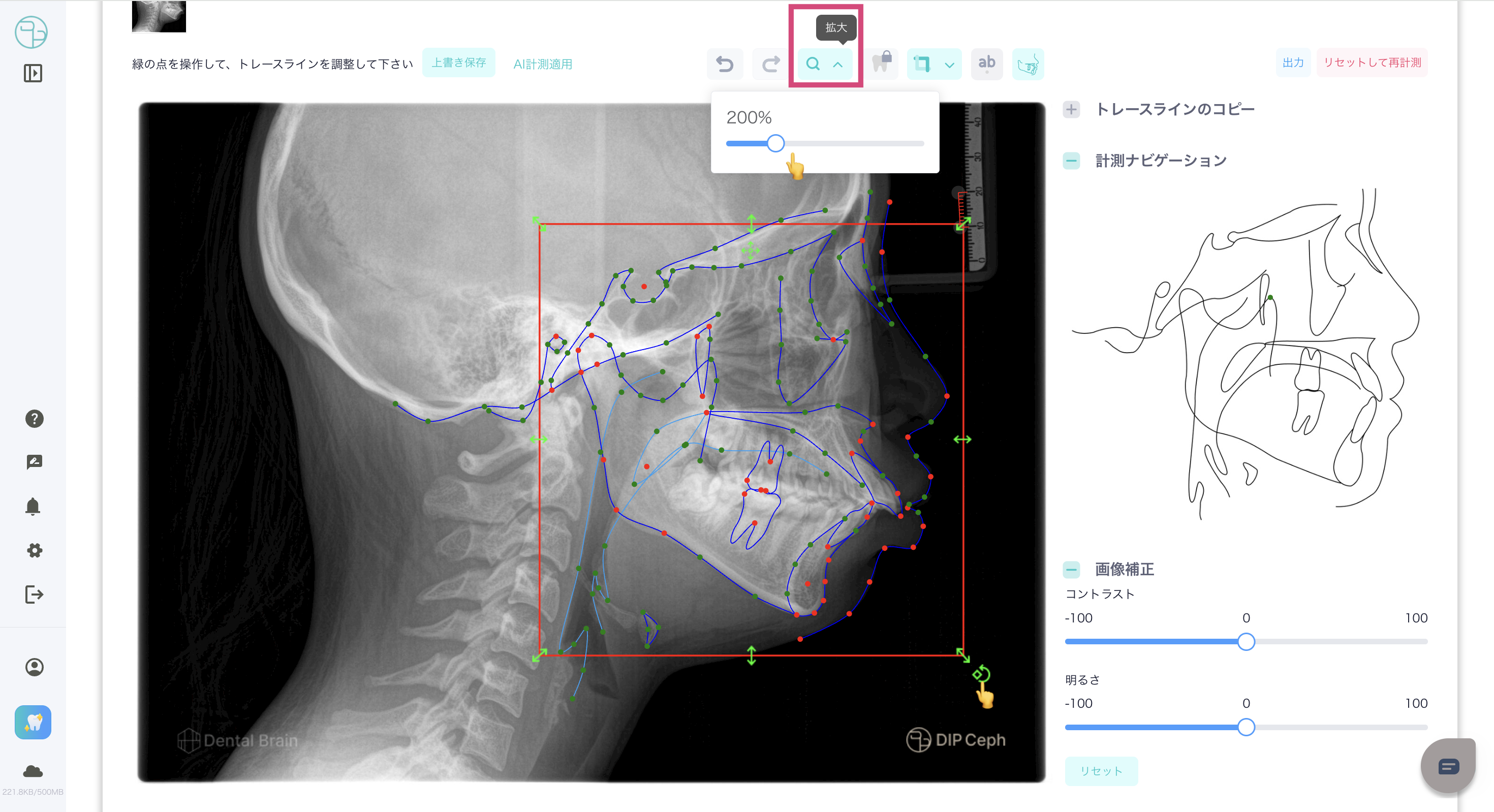Expand トレースラインのコピー section
The height and width of the screenshot is (812, 1494).
1071,109
